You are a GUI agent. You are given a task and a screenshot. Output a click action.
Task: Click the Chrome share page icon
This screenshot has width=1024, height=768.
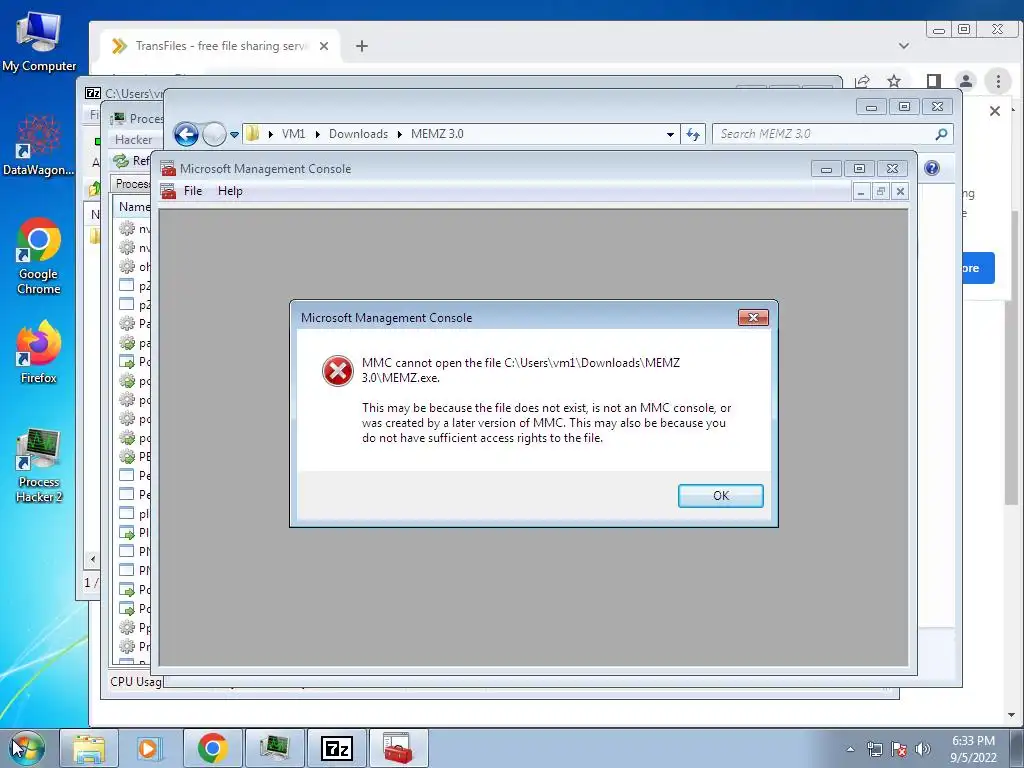pos(862,81)
